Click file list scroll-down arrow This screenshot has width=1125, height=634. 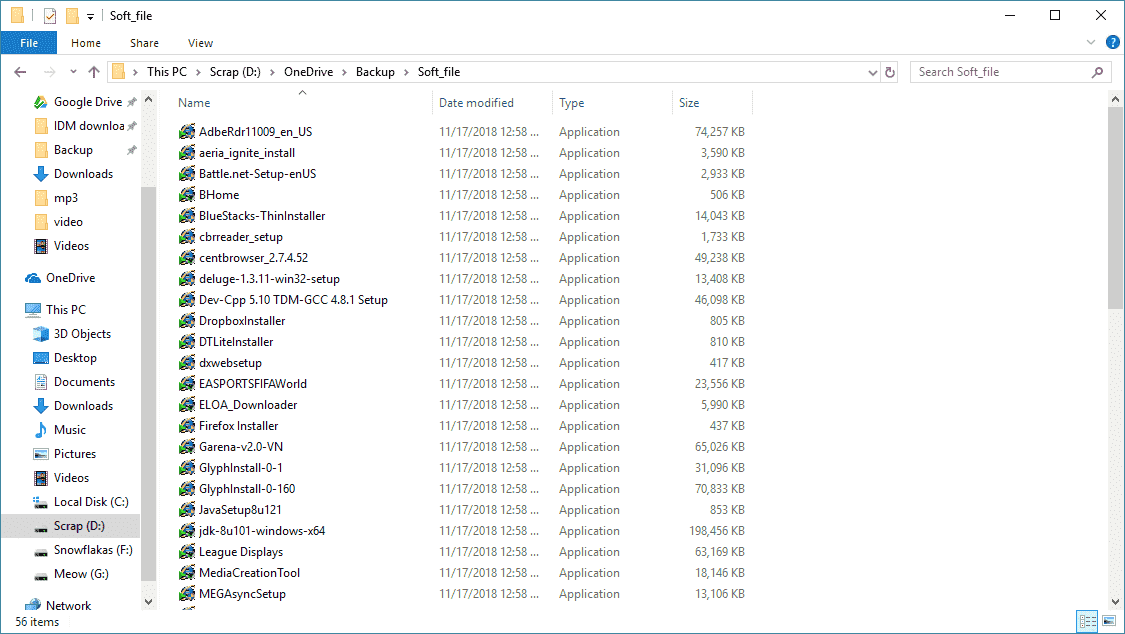[x=1115, y=602]
